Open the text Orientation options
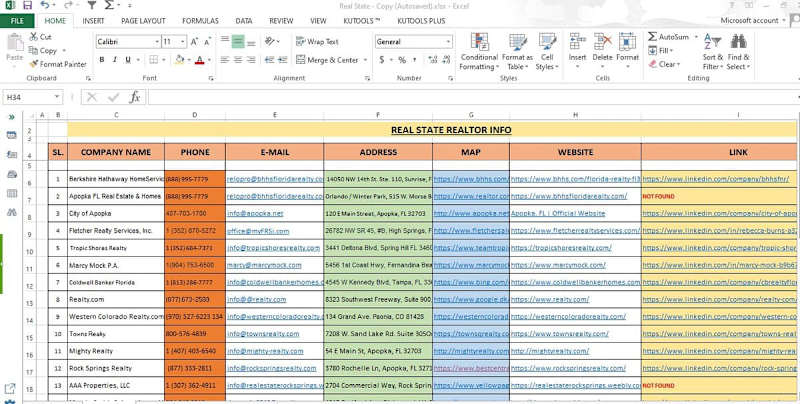 [272, 42]
